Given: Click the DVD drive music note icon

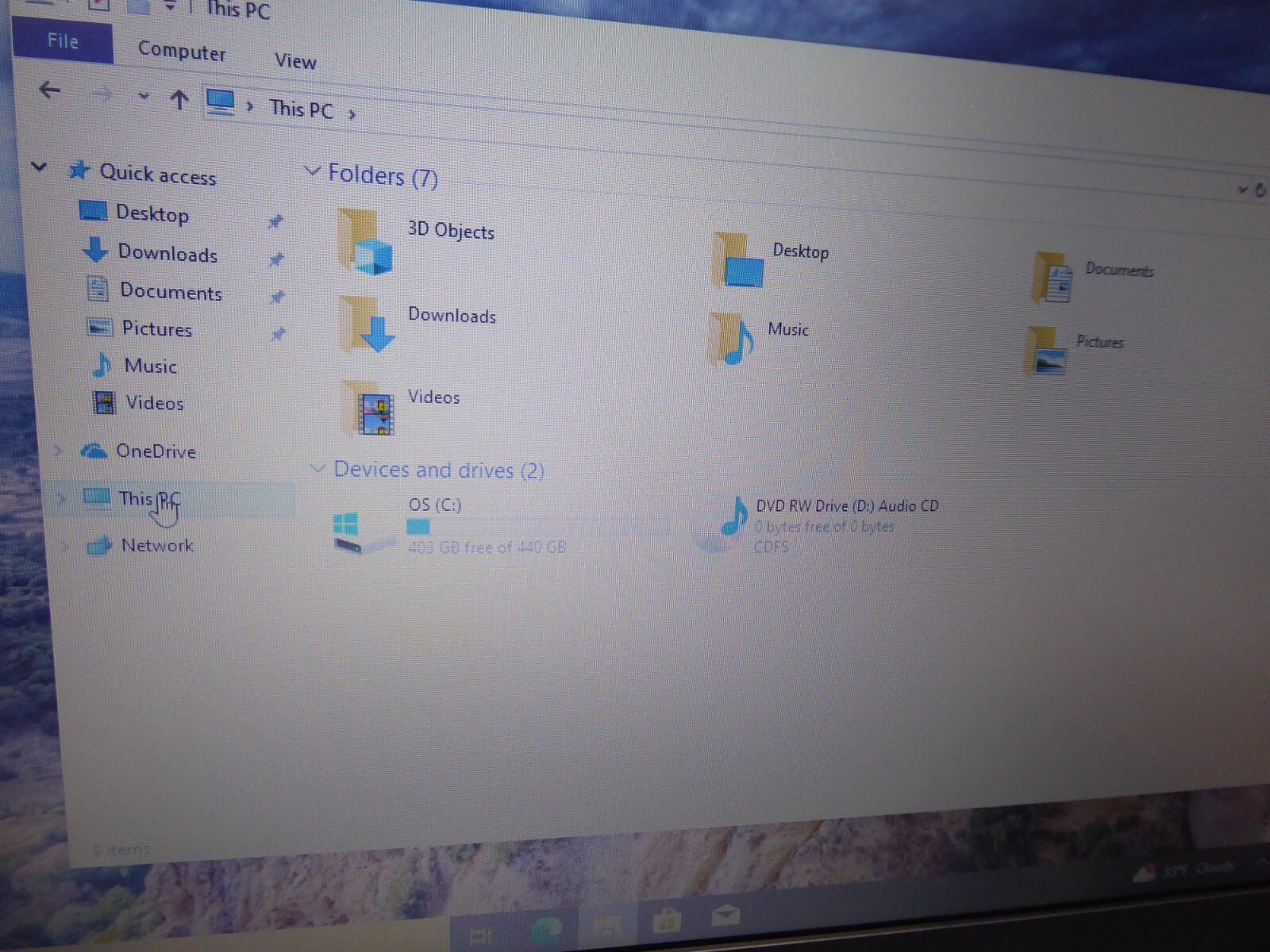Looking at the screenshot, I should [x=733, y=518].
